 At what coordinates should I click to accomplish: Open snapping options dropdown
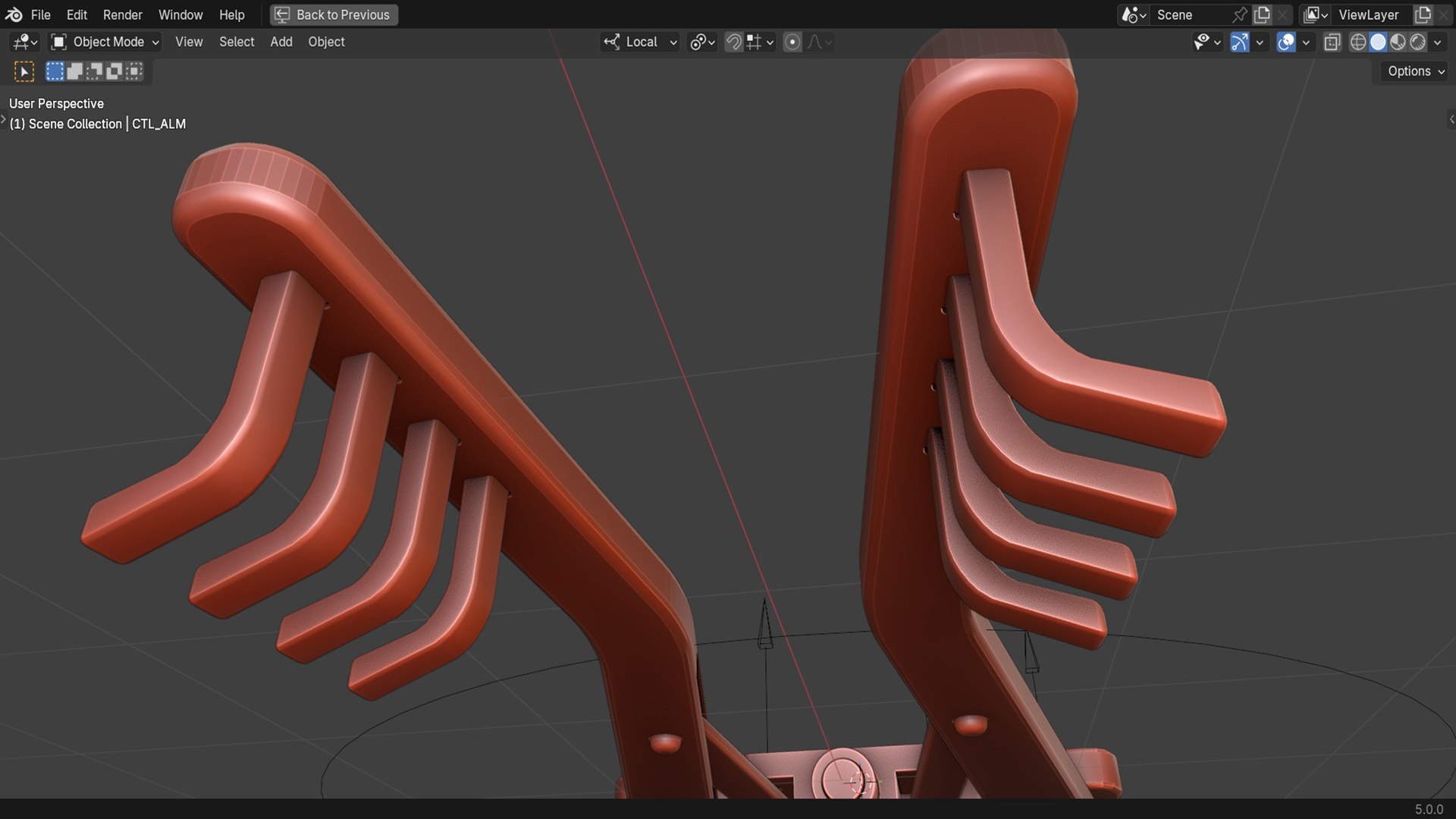pyautogui.click(x=760, y=42)
